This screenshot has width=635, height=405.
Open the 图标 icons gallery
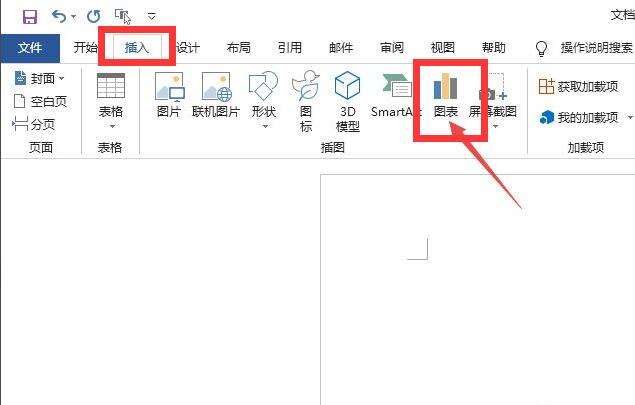coord(306,101)
